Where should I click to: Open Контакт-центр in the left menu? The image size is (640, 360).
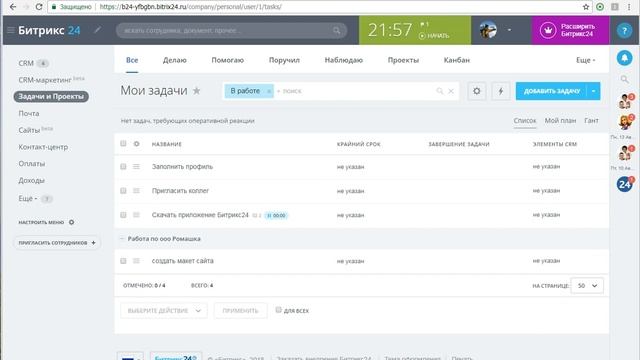tap(43, 147)
